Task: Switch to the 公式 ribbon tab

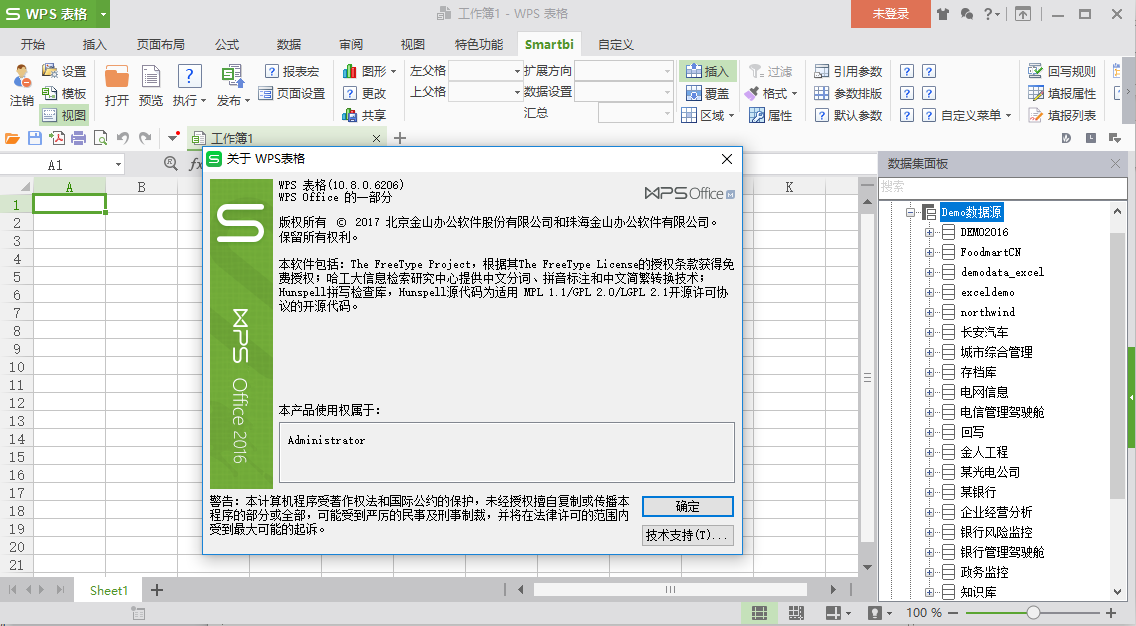Action: click(x=227, y=44)
